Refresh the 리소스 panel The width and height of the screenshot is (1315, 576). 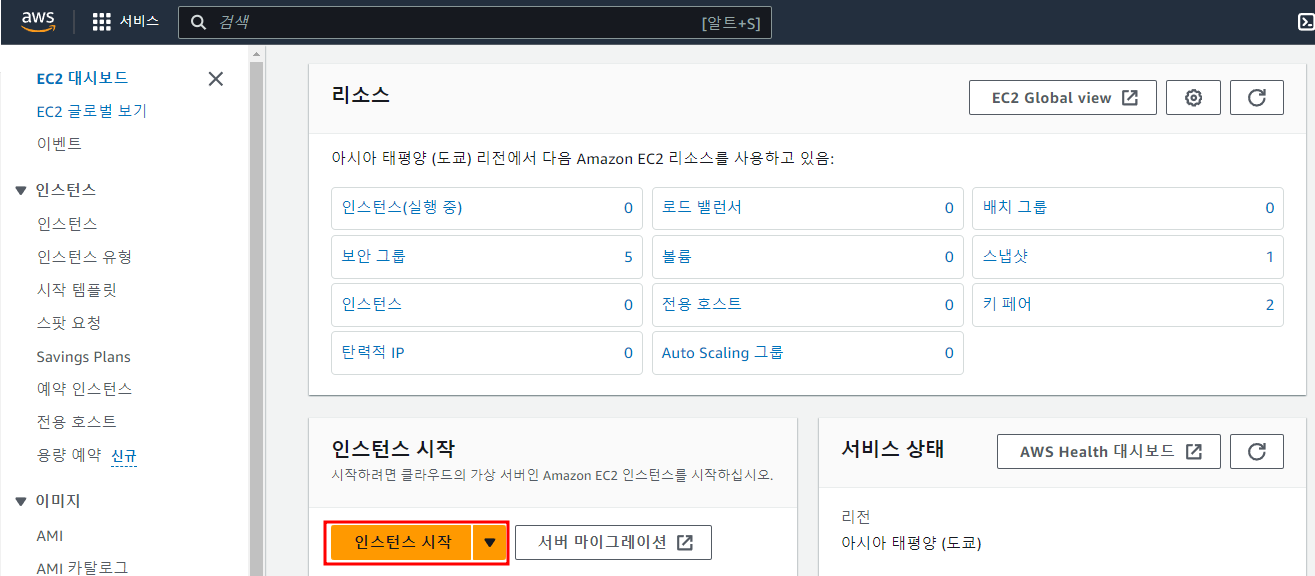coord(1257,98)
